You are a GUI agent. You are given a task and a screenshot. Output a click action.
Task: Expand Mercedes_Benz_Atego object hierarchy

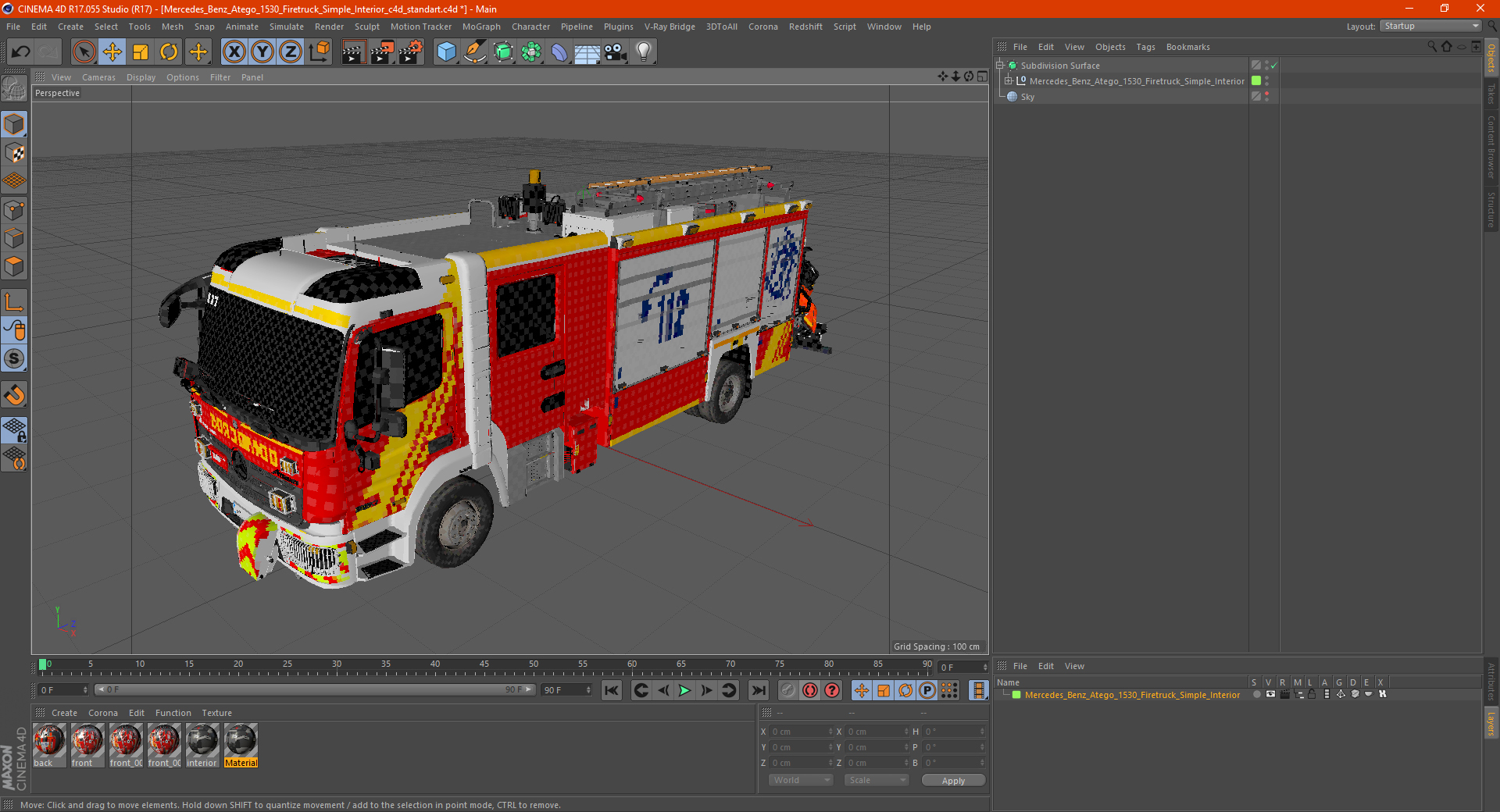tap(1009, 81)
